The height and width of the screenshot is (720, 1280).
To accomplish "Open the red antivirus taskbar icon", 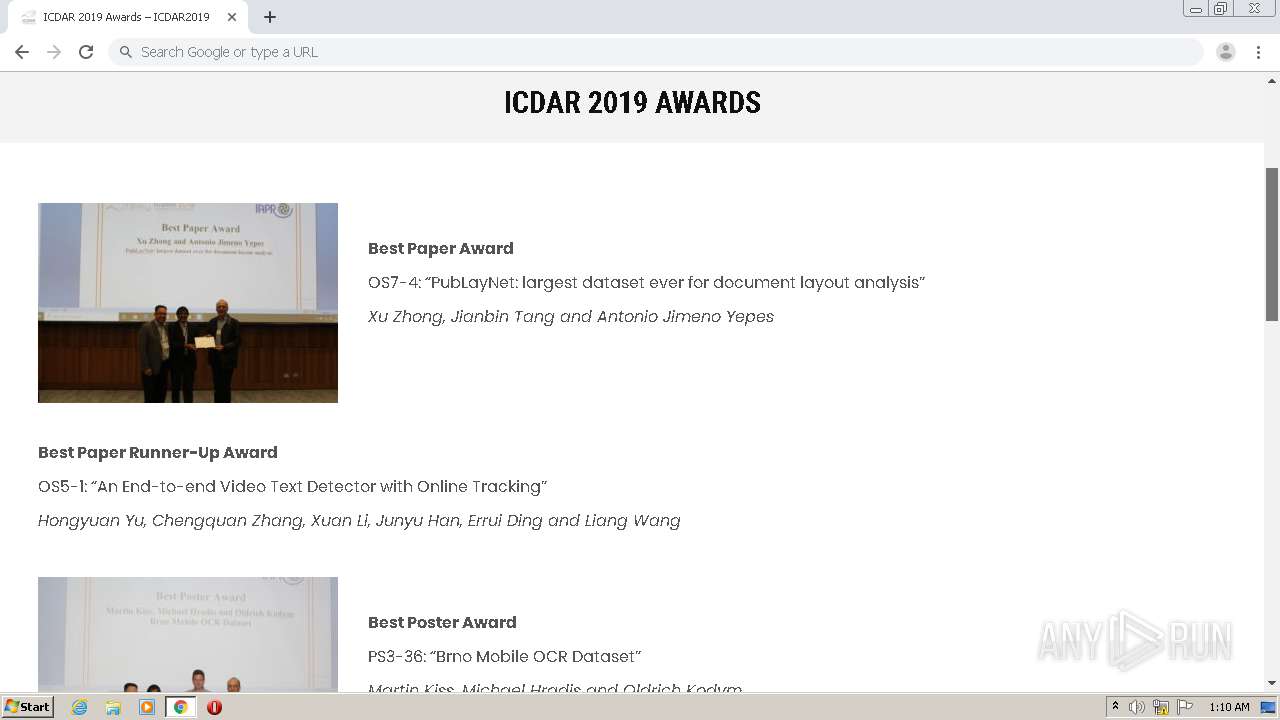I will [214, 707].
